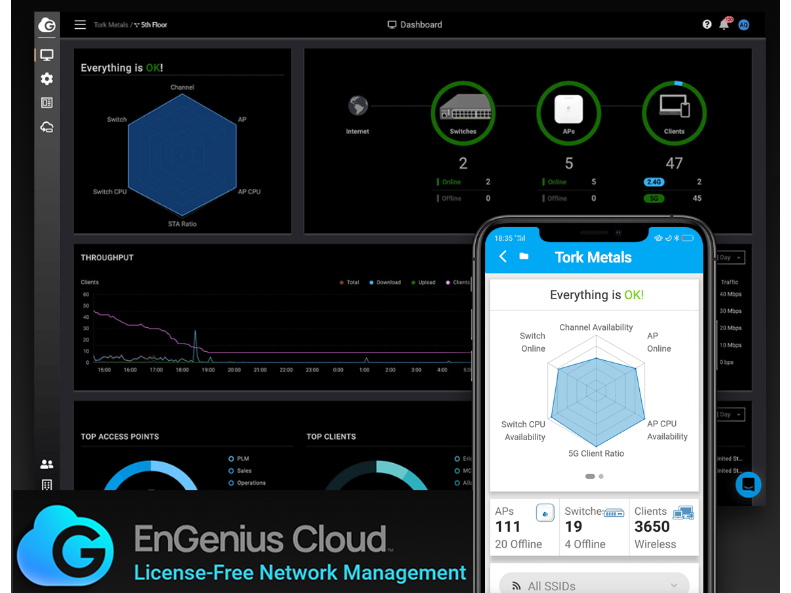This screenshot has width=791, height=593.
Task: Open the cloud sync icon in sidebar
Action: 46,127
